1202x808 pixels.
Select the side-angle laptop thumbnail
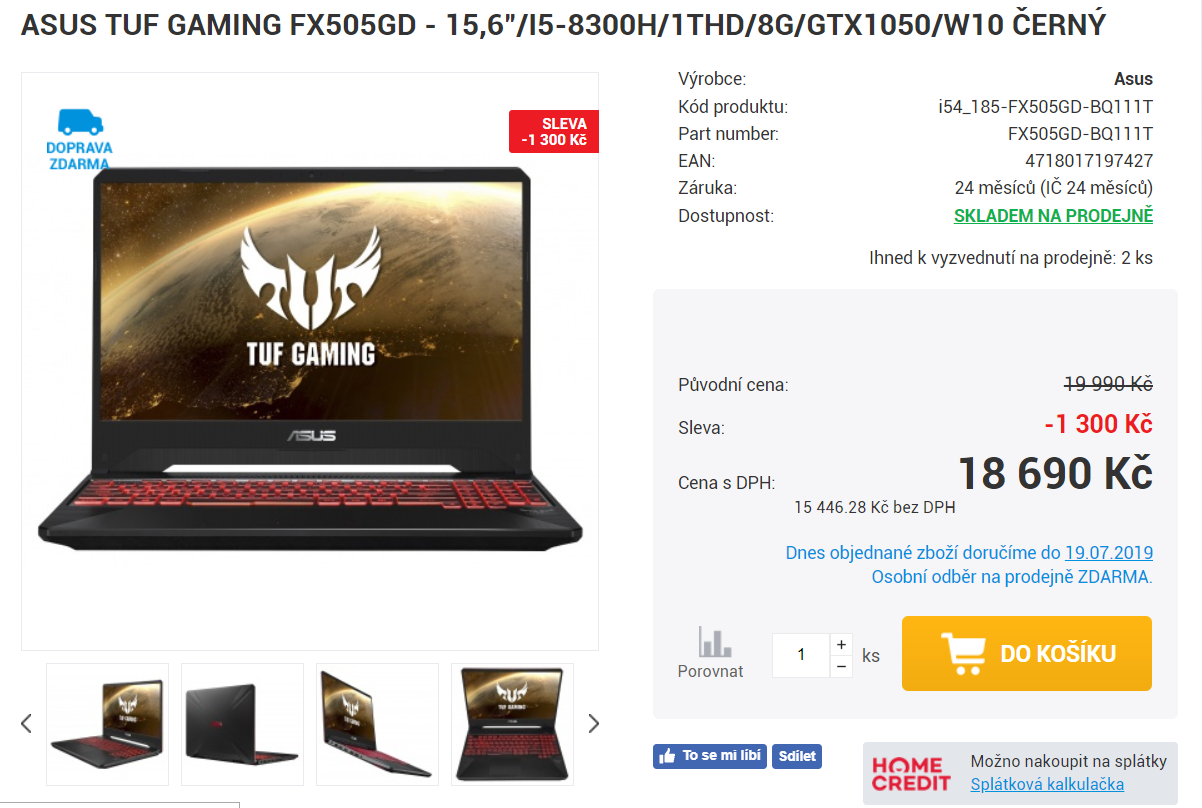pos(377,724)
